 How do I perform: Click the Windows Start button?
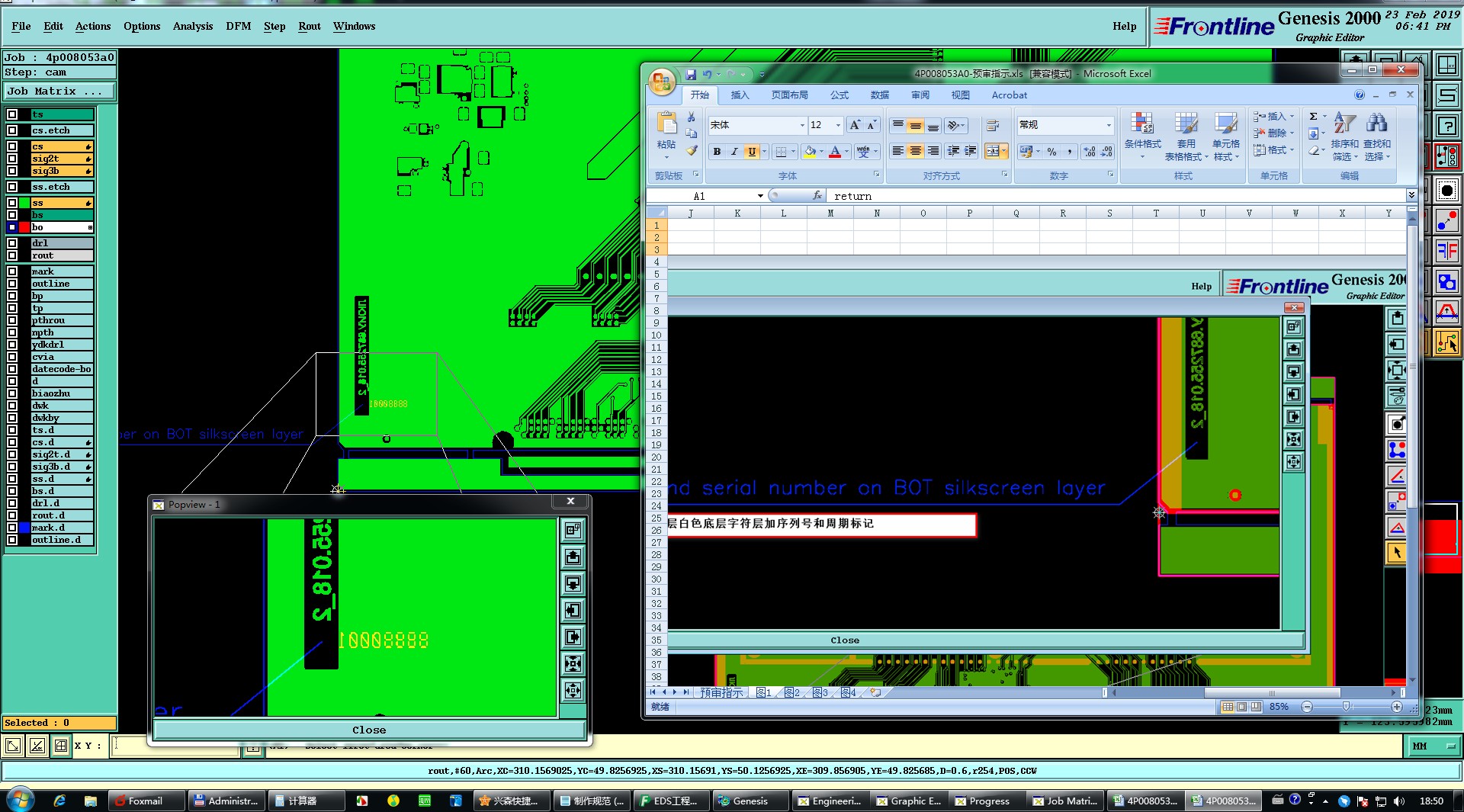21,800
